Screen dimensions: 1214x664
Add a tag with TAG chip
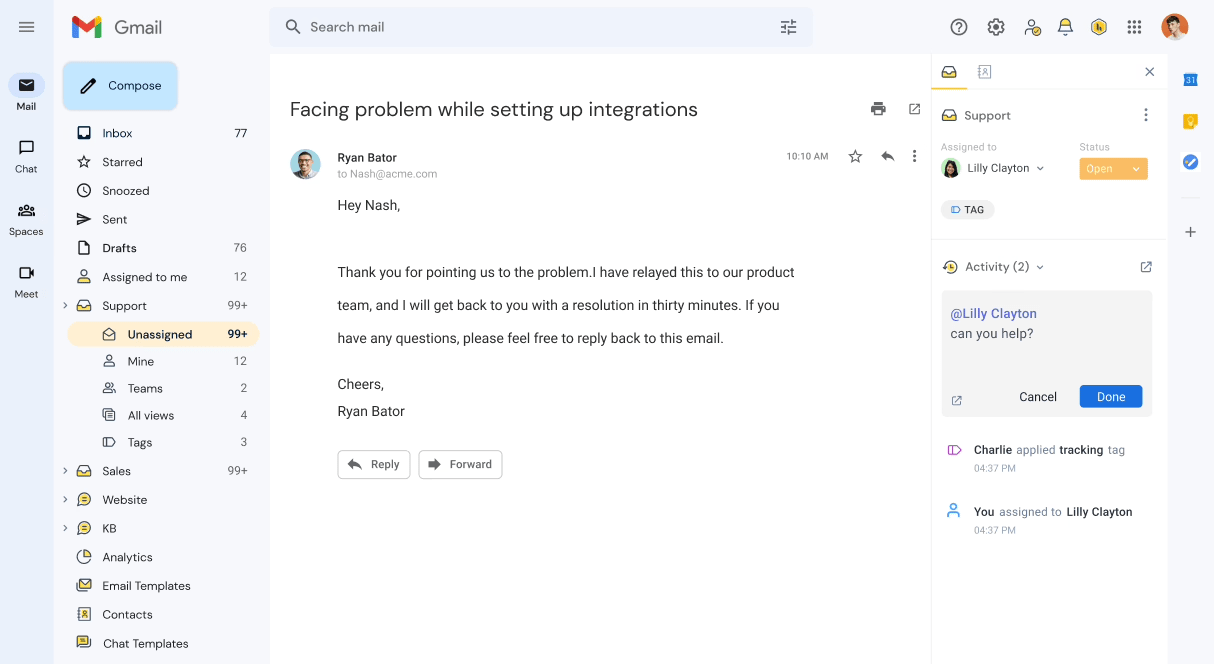[x=967, y=210]
